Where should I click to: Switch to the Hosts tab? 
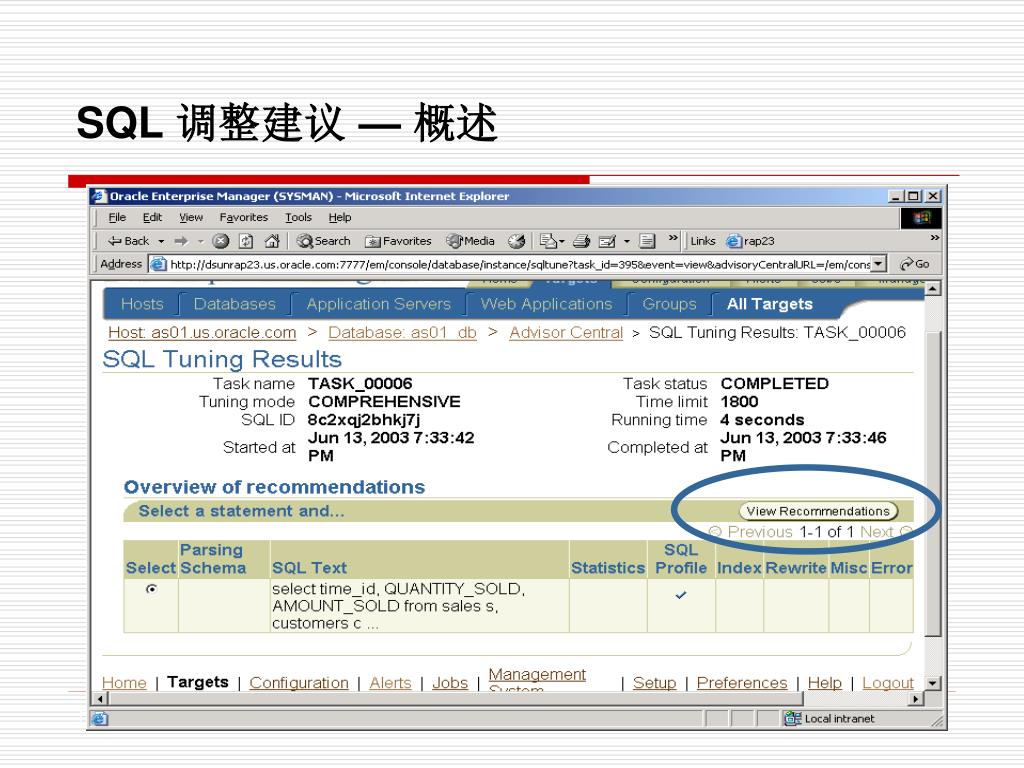[x=142, y=304]
